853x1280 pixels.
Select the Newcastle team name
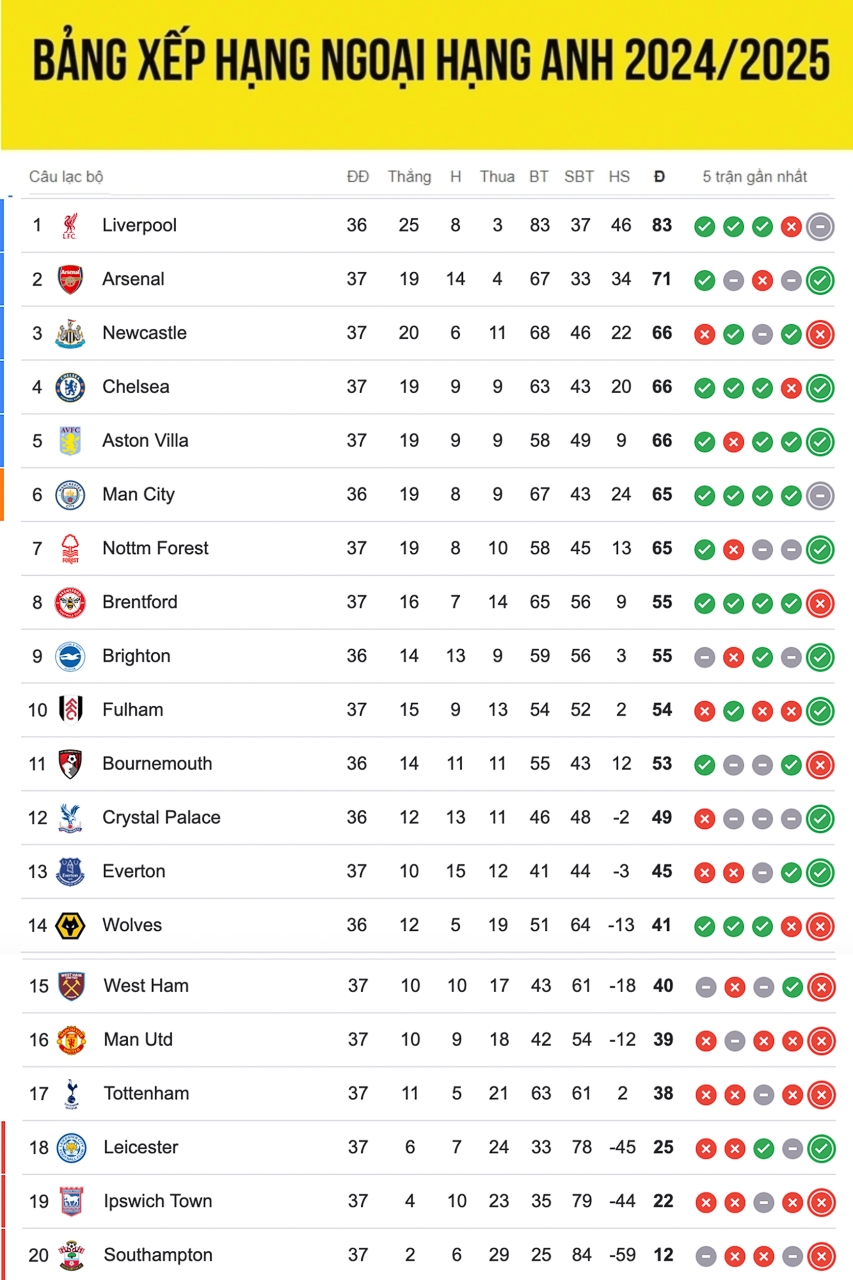[x=144, y=333]
